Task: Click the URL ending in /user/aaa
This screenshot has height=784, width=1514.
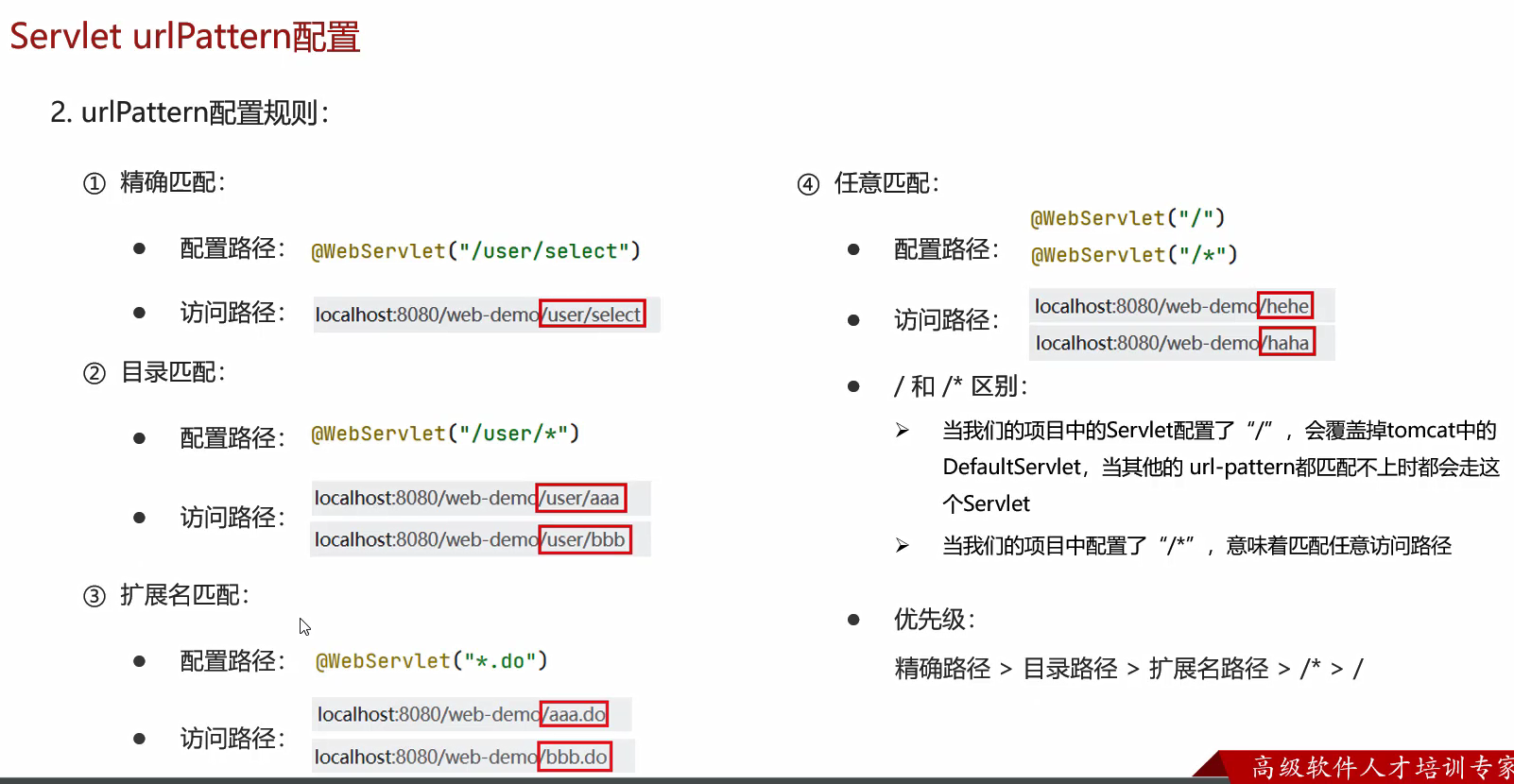Action: point(481,498)
